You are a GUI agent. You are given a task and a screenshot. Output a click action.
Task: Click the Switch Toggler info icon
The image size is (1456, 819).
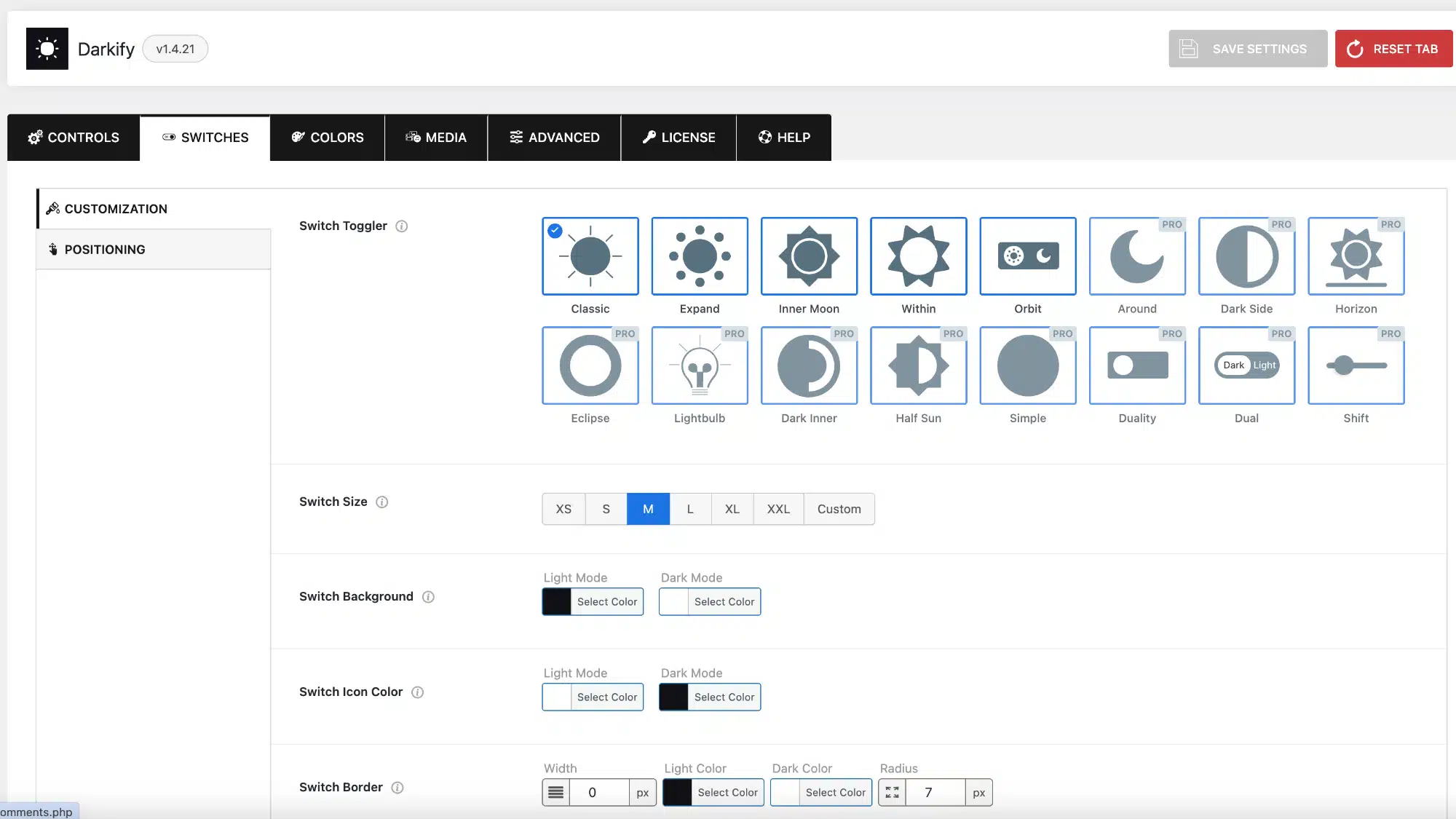401,226
